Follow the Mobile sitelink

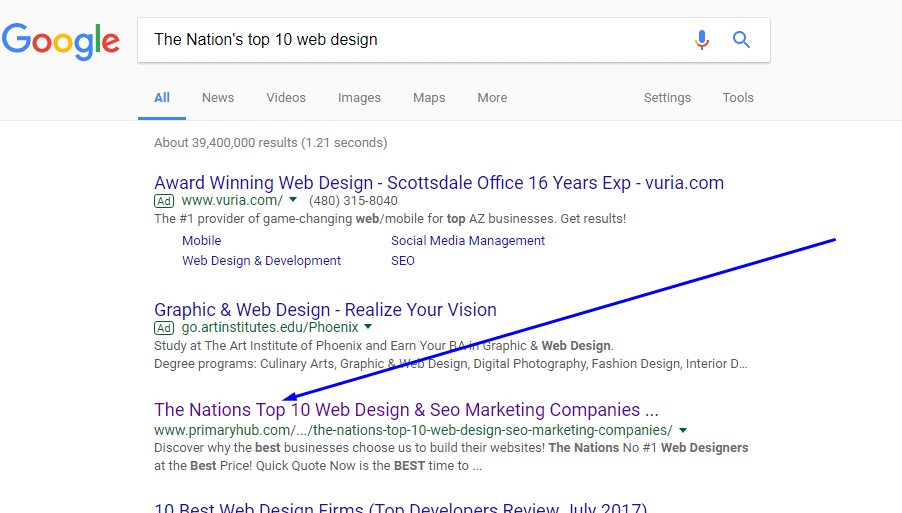[x=202, y=241]
